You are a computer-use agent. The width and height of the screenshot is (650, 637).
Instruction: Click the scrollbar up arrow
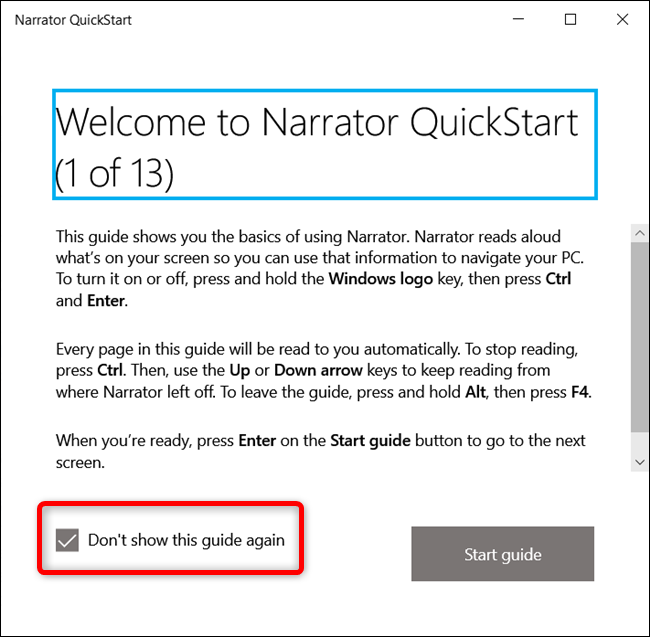click(x=640, y=233)
